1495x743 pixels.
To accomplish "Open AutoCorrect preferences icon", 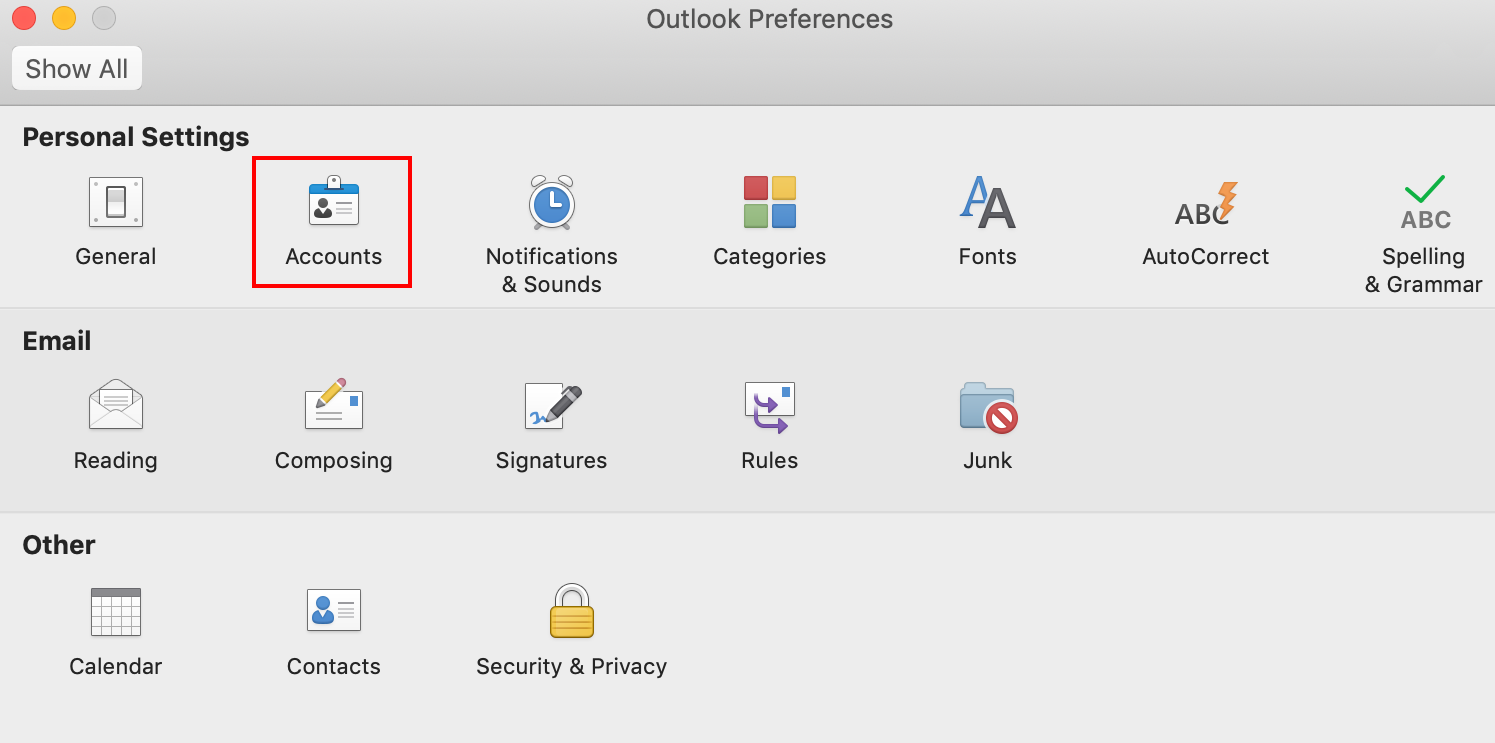I will (1206, 204).
